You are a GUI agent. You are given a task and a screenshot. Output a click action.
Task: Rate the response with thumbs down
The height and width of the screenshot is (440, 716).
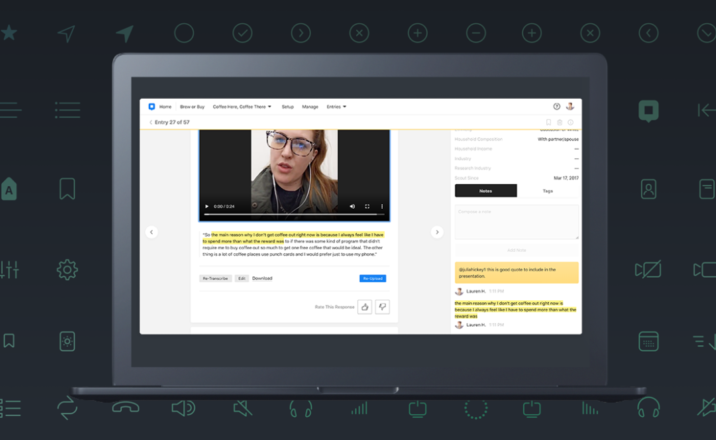coord(382,307)
